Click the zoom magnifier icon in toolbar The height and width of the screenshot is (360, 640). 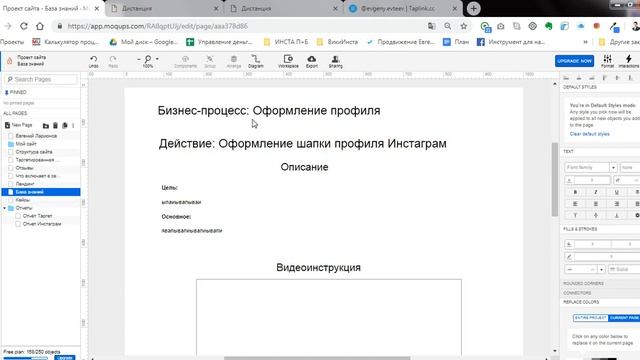click(x=148, y=59)
